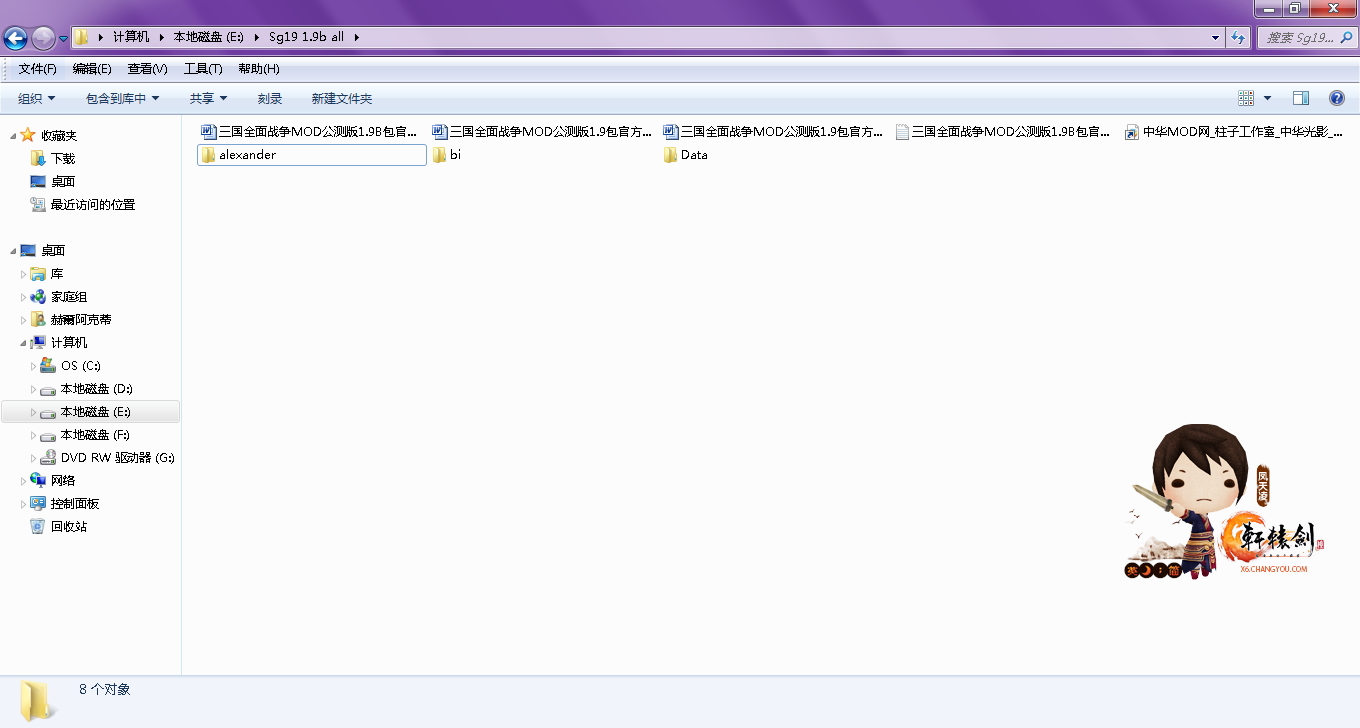Expand the 库 (Libraries) tree node arrow
Image resolution: width=1360 pixels, height=728 pixels.
click(x=24, y=274)
